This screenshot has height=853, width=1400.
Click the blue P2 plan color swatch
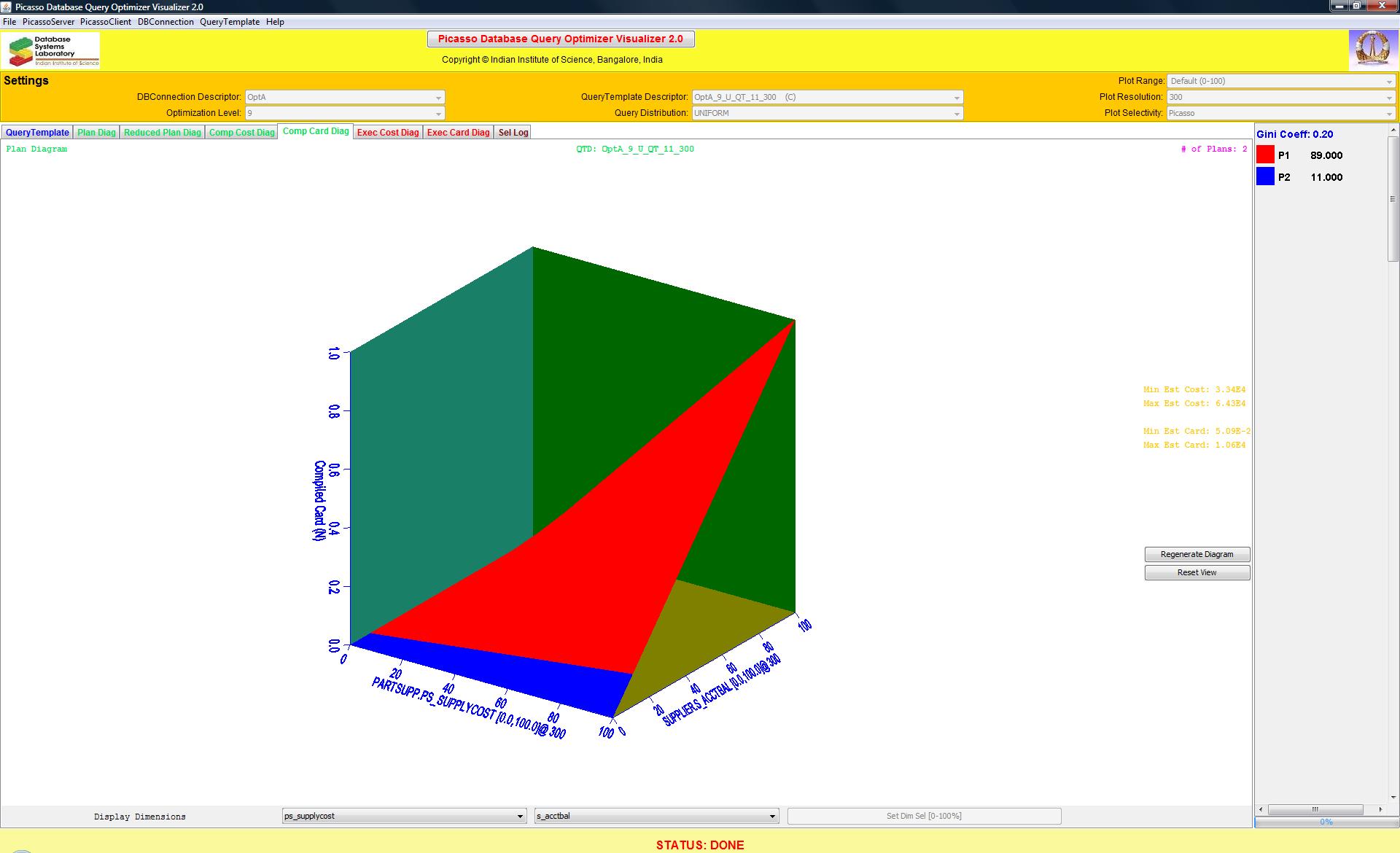pyautogui.click(x=1265, y=176)
